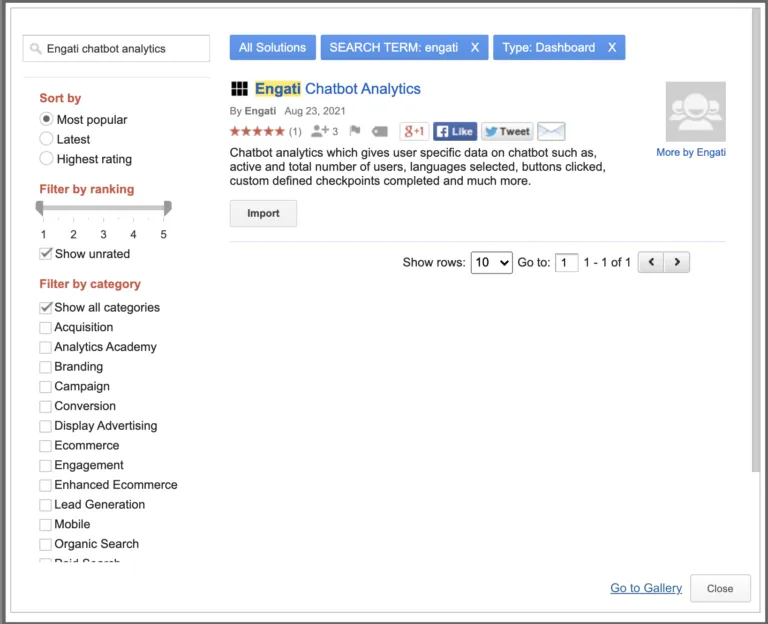
Task: Click the right ranking slider handle
Action: pyautogui.click(x=168, y=208)
